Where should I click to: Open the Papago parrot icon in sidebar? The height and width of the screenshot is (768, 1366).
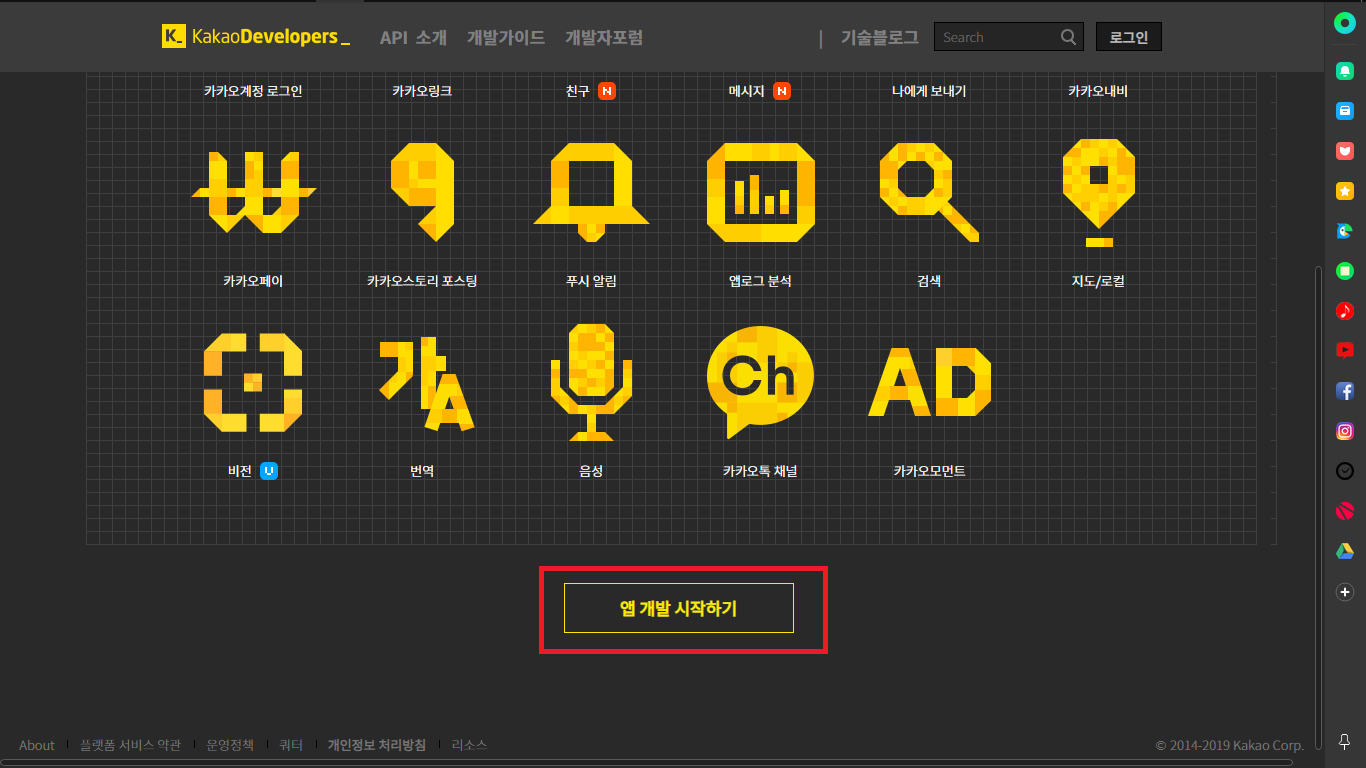[x=1345, y=231]
